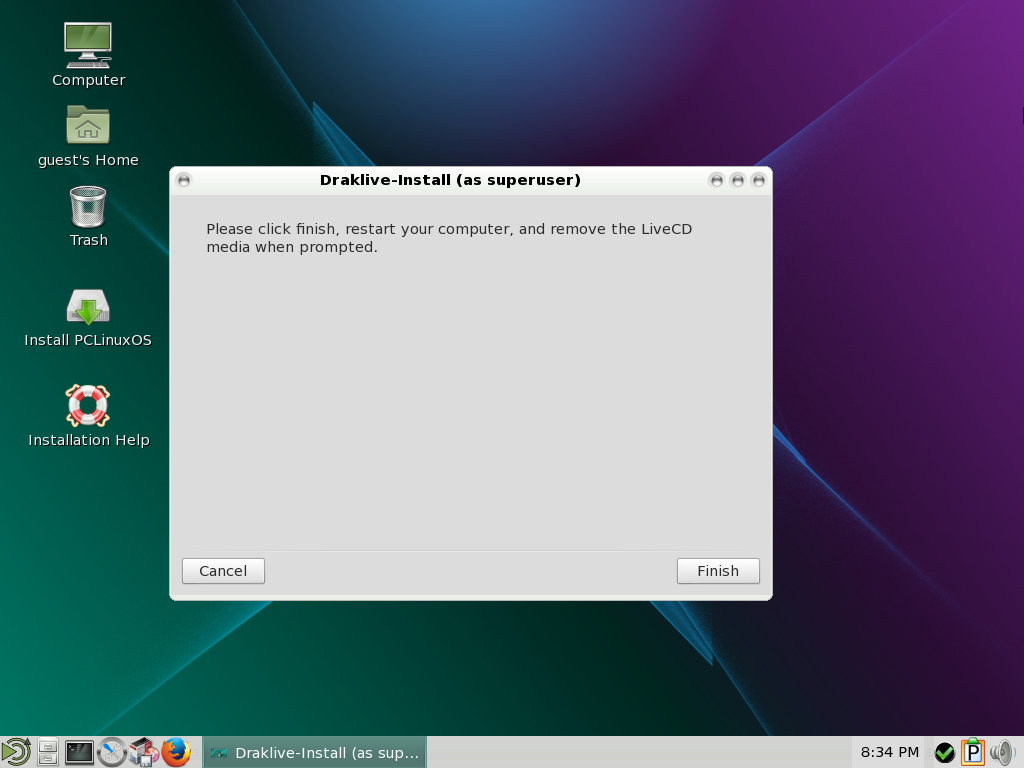
Task: Open the volume control in the system tray
Action: tap(1002, 752)
